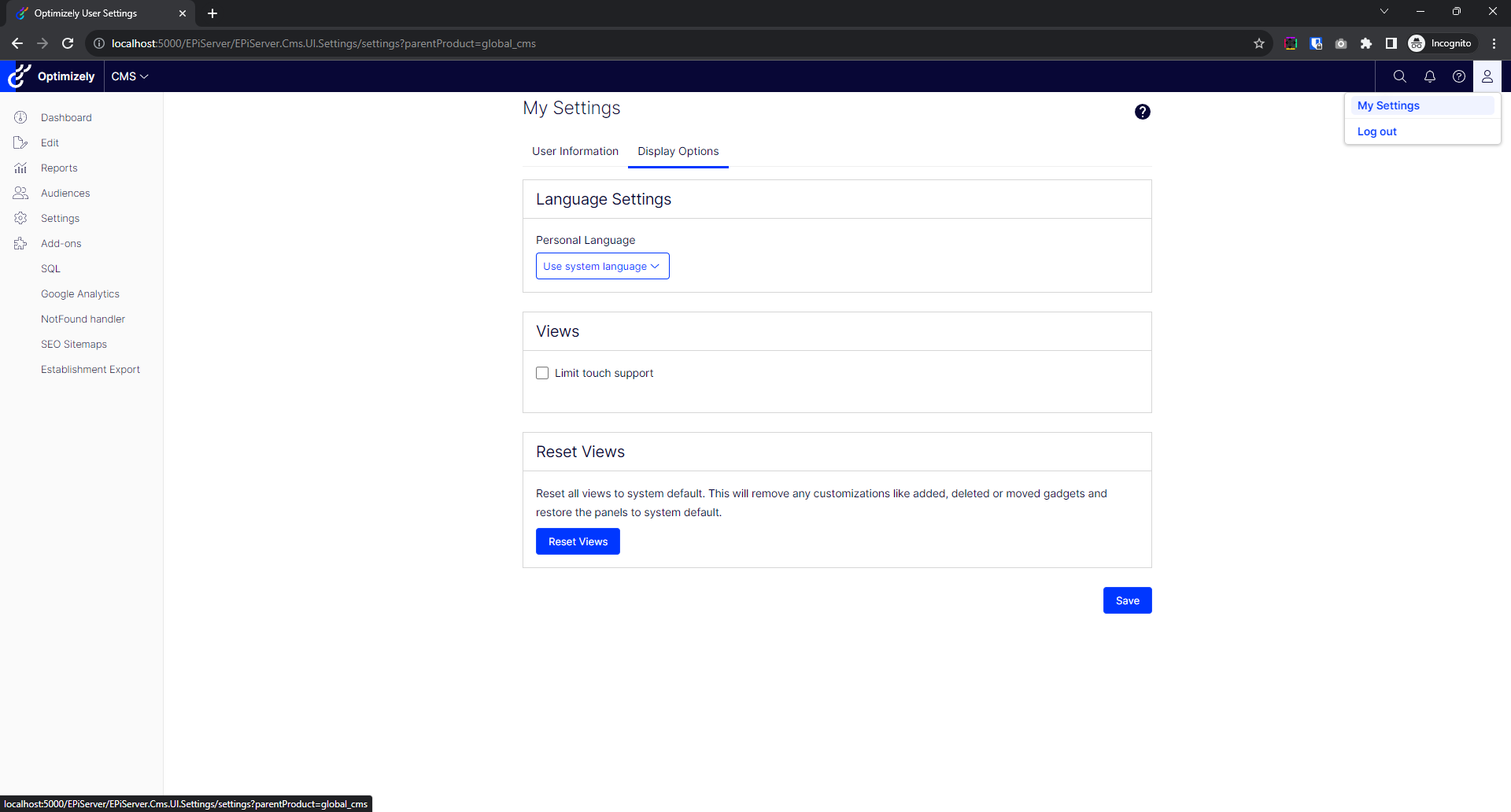Switch to the User Information tab
1511x812 pixels.
point(574,151)
